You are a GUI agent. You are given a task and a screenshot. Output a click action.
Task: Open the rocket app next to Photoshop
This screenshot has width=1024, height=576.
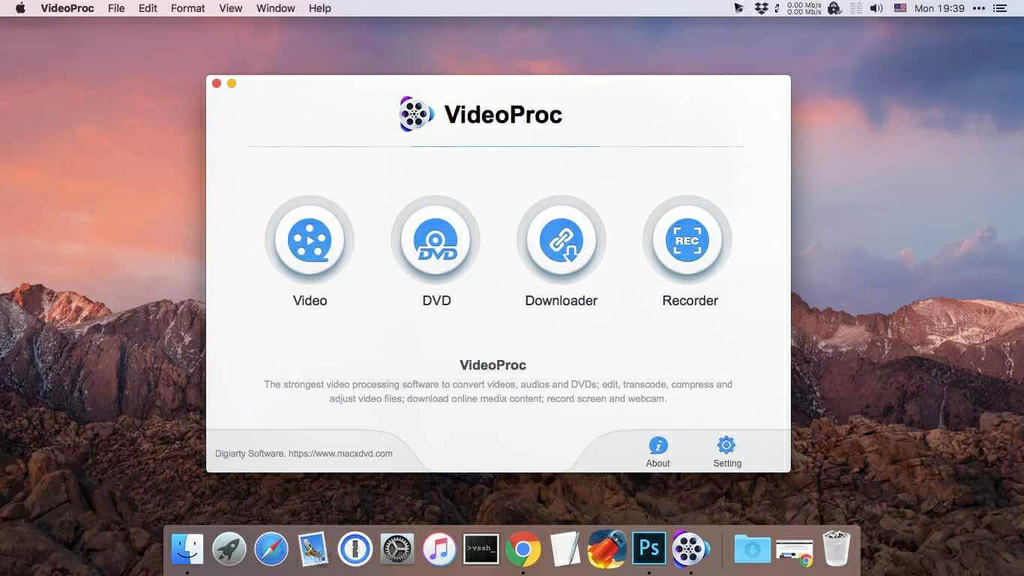(x=607, y=549)
